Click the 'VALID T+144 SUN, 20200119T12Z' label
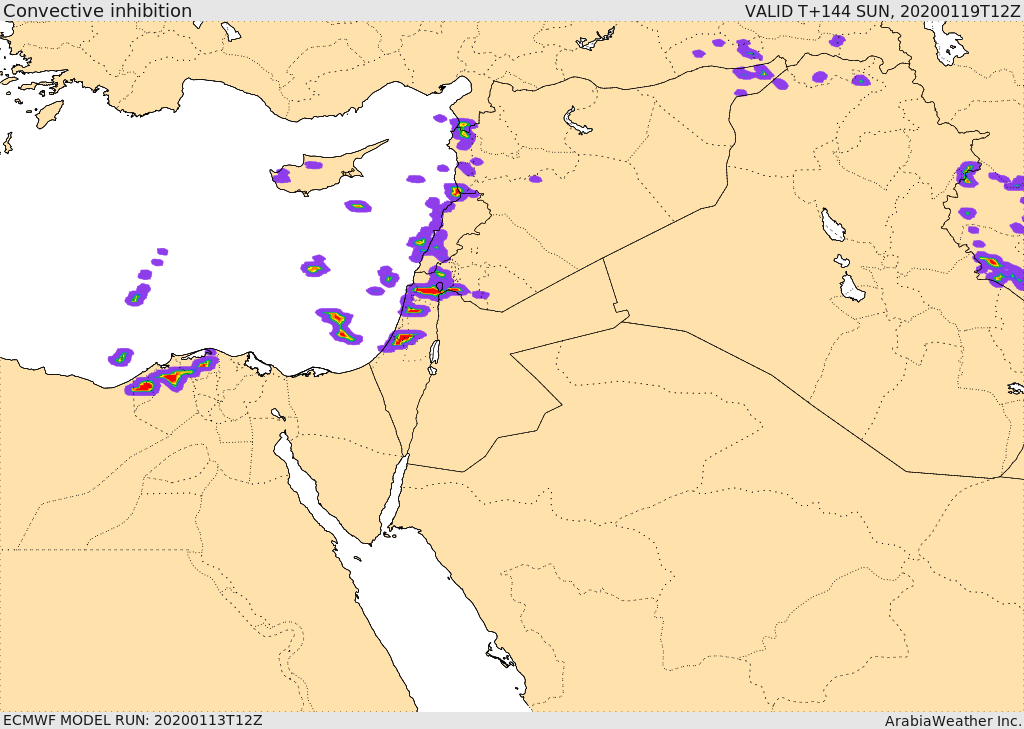The image size is (1024, 729). tap(882, 11)
